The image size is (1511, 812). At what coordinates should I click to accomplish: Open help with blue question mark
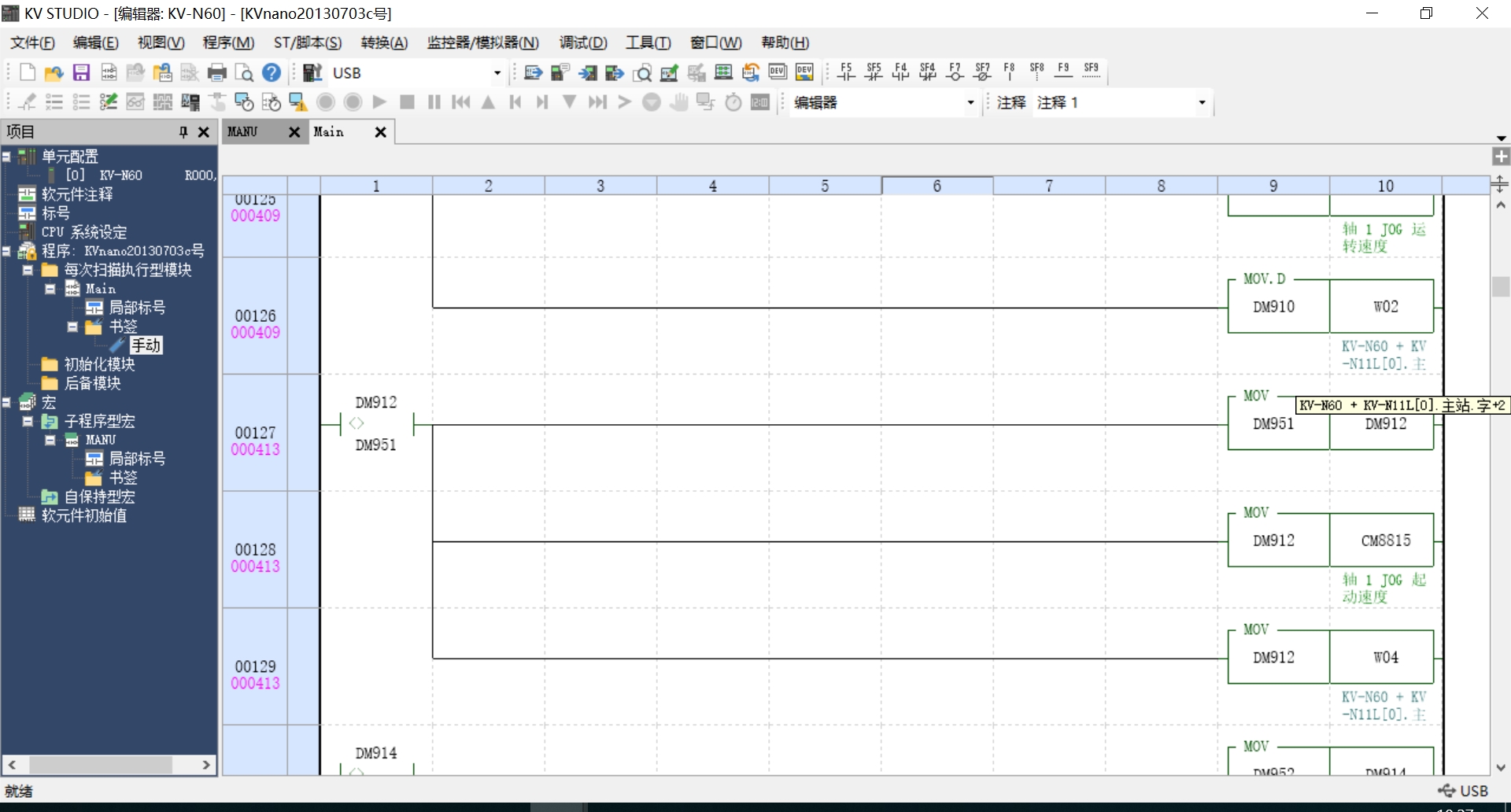point(272,73)
